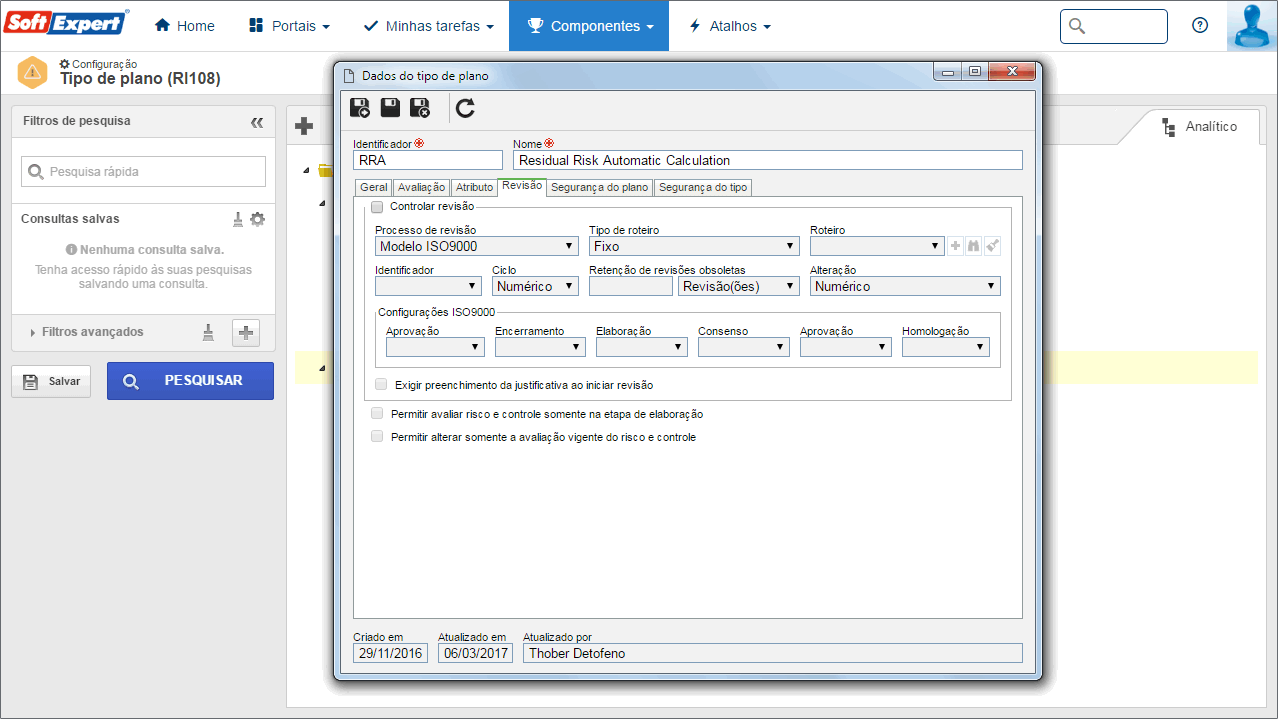Click the Save floppy disk icon

tap(390, 108)
